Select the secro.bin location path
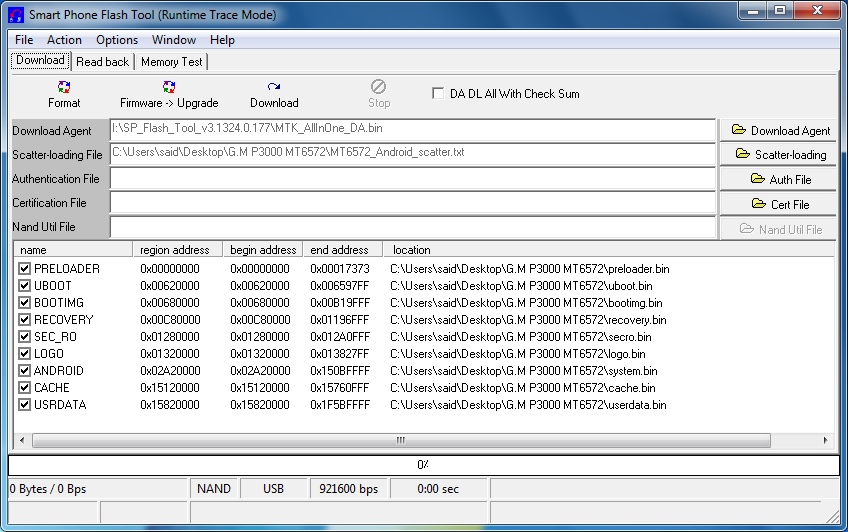The image size is (848, 532). [520, 337]
